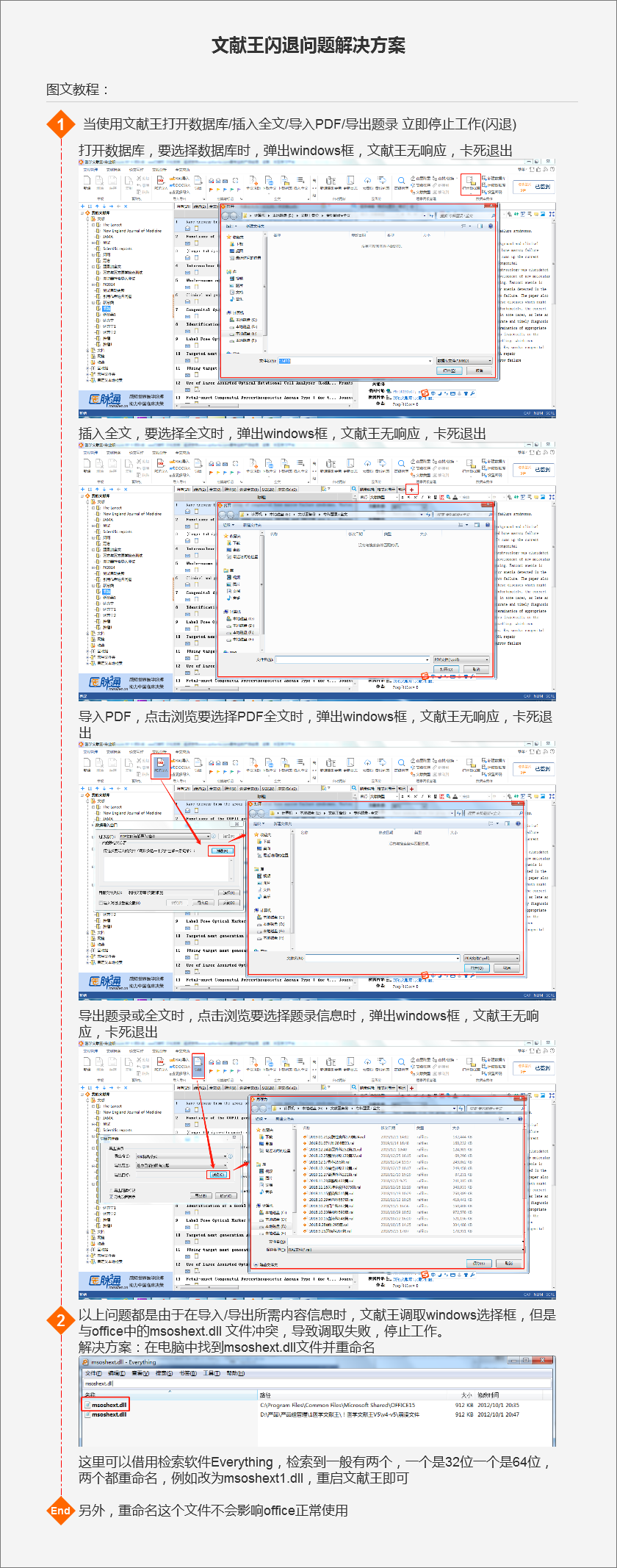Image resolution: width=617 pixels, height=1568 pixels.
Task: Click 打开(O) button in open-database dialog
Action: coord(450,370)
